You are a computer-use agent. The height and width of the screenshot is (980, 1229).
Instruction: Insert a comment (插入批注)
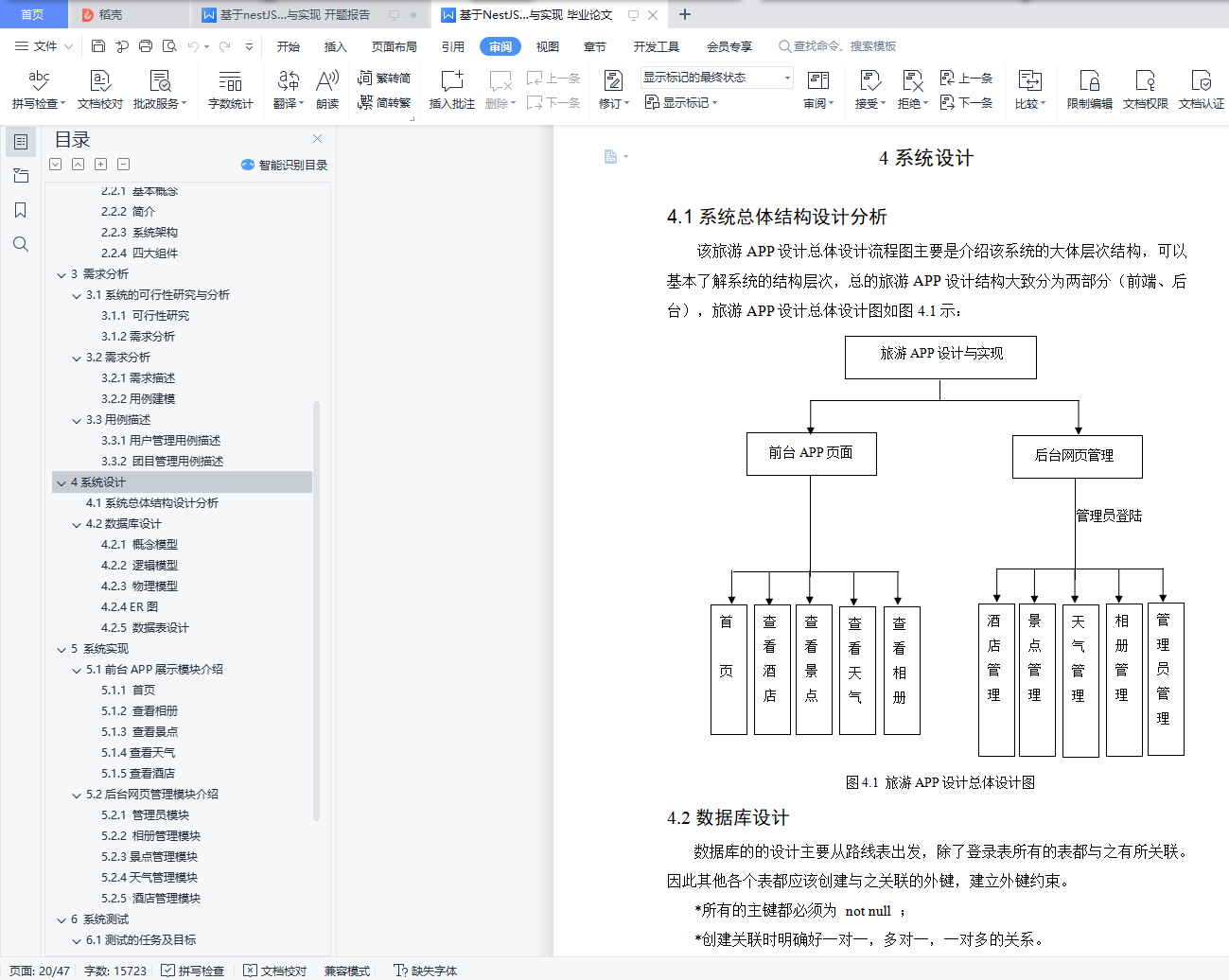coord(451,89)
